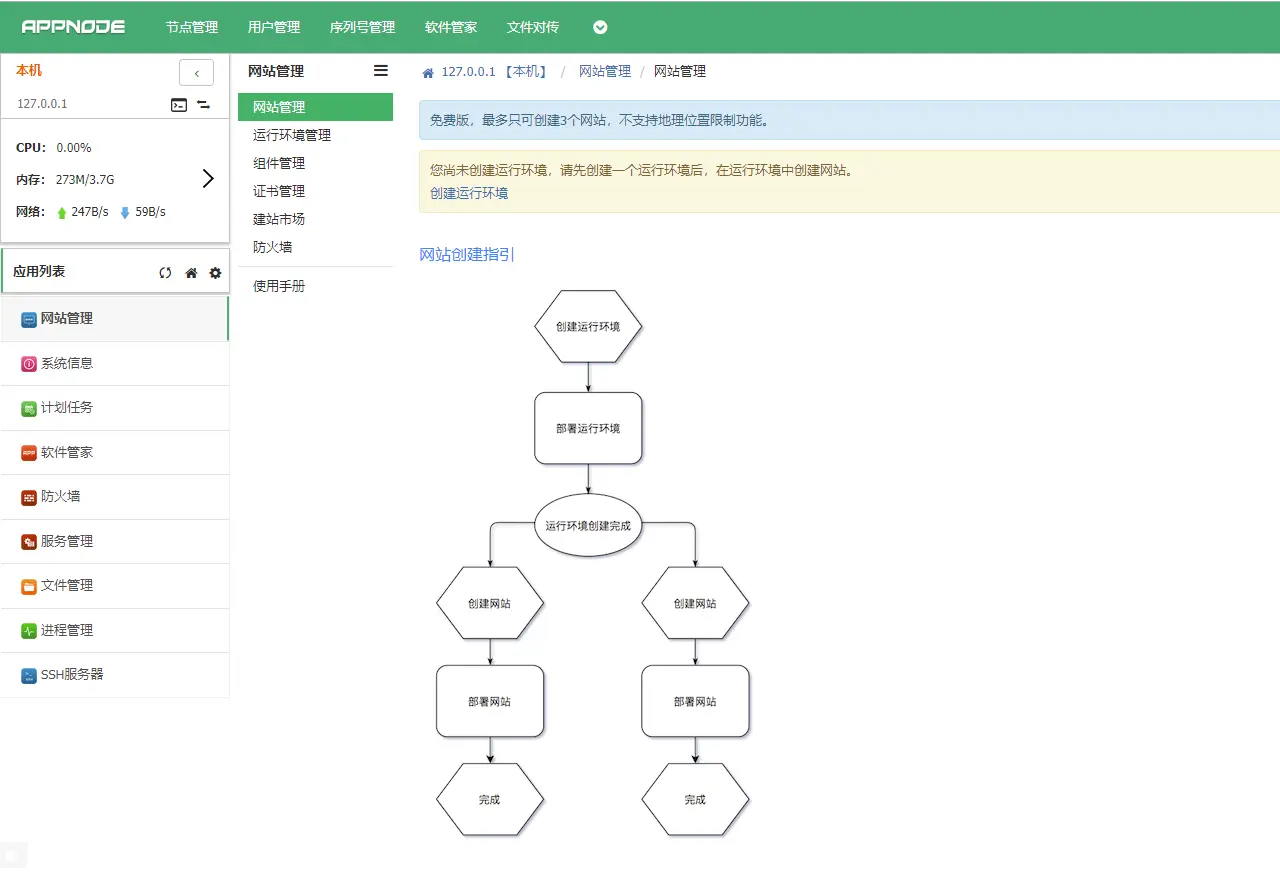Click the home icon in 应用列表 header
Viewport: 1280px width, 873px height.
pyautogui.click(x=190, y=271)
